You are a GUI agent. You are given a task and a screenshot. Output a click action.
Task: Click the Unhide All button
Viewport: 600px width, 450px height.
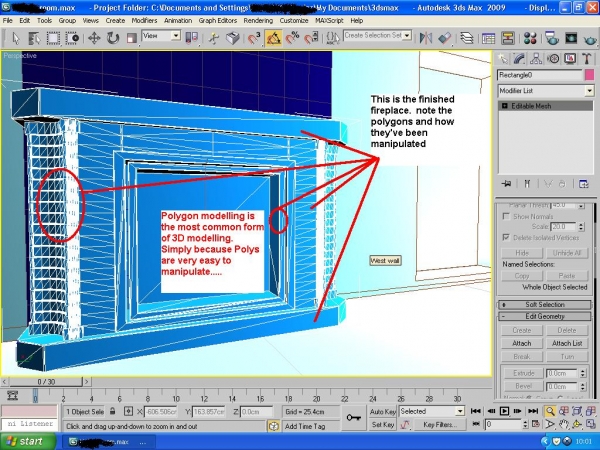tap(567, 253)
